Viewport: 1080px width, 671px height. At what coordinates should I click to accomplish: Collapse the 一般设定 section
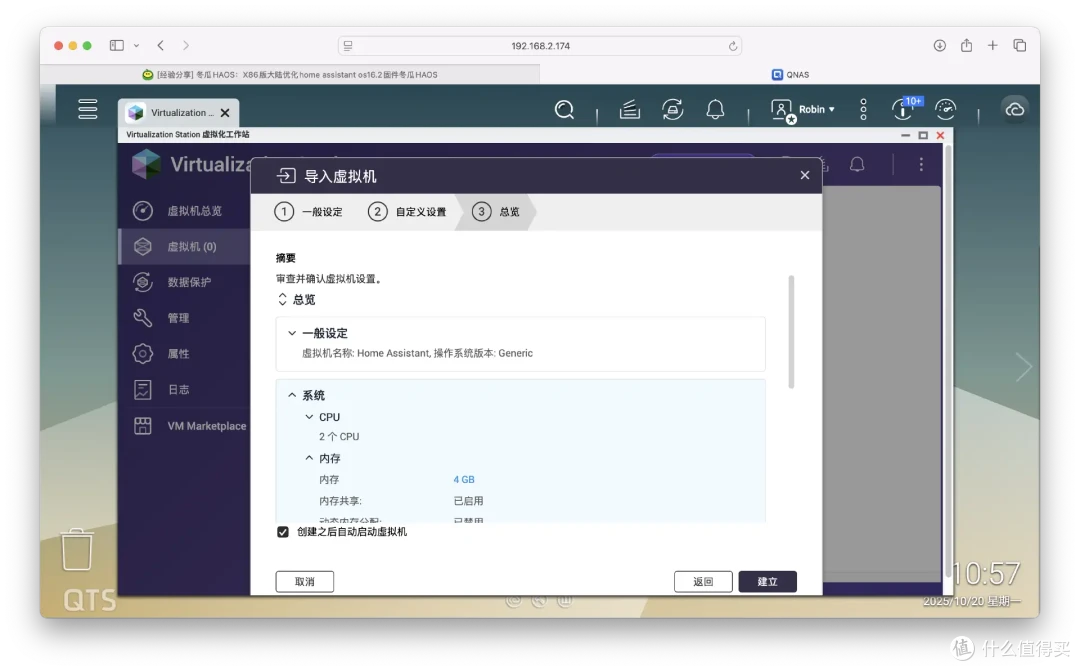click(x=292, y=333)
